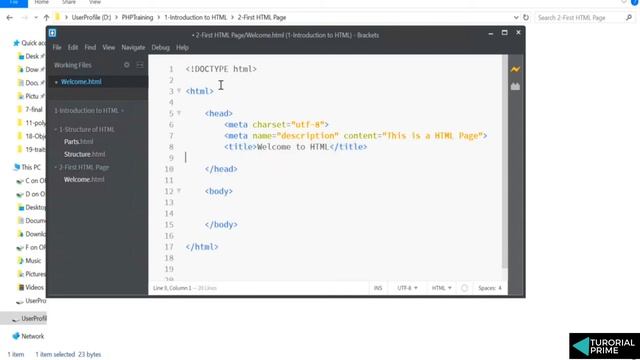Image resolution: width=640 pixels, height=360 pixels.
Task: Click linting status circle in status bar
Action: tap(464, 288)
